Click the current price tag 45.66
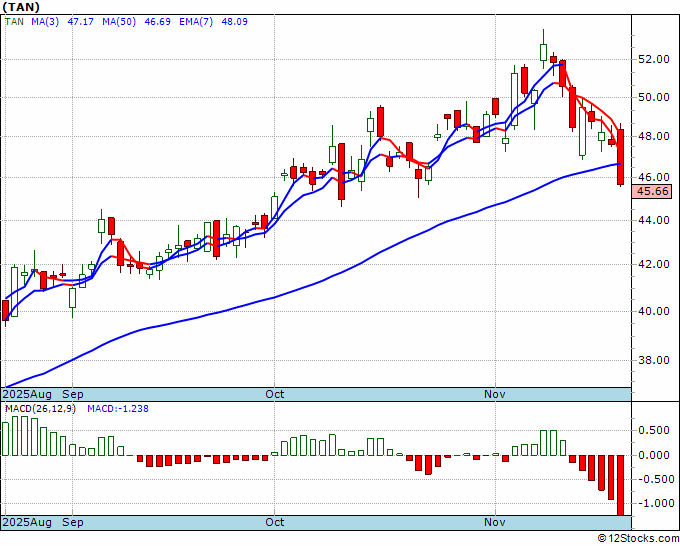 652,191
